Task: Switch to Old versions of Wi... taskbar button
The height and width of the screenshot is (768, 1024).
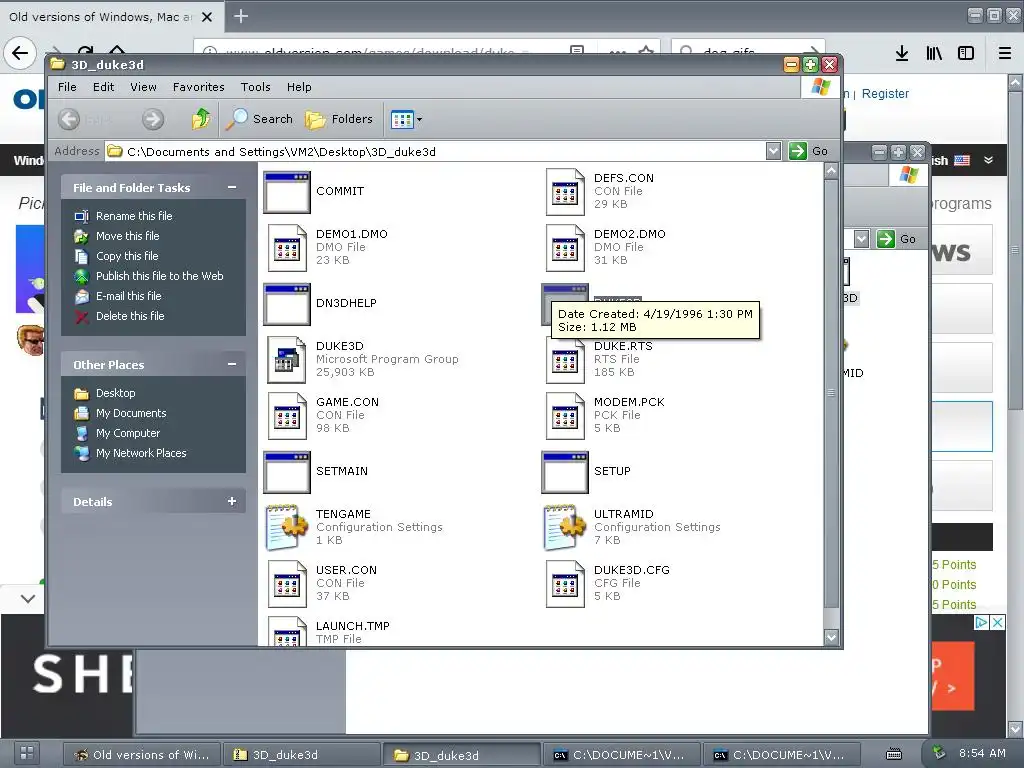Action: [142, 755]
